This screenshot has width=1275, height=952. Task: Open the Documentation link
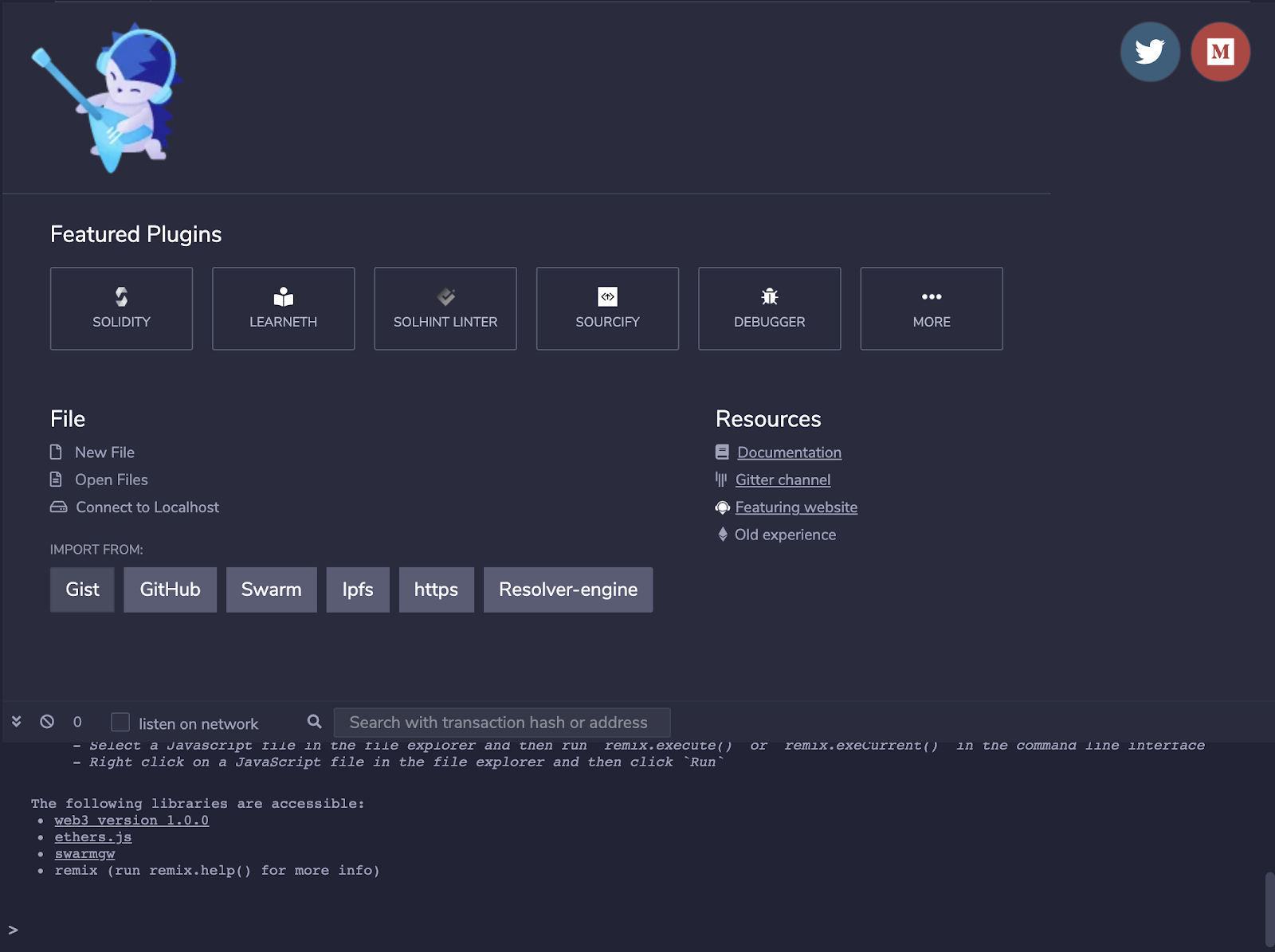tap(790, 452)
